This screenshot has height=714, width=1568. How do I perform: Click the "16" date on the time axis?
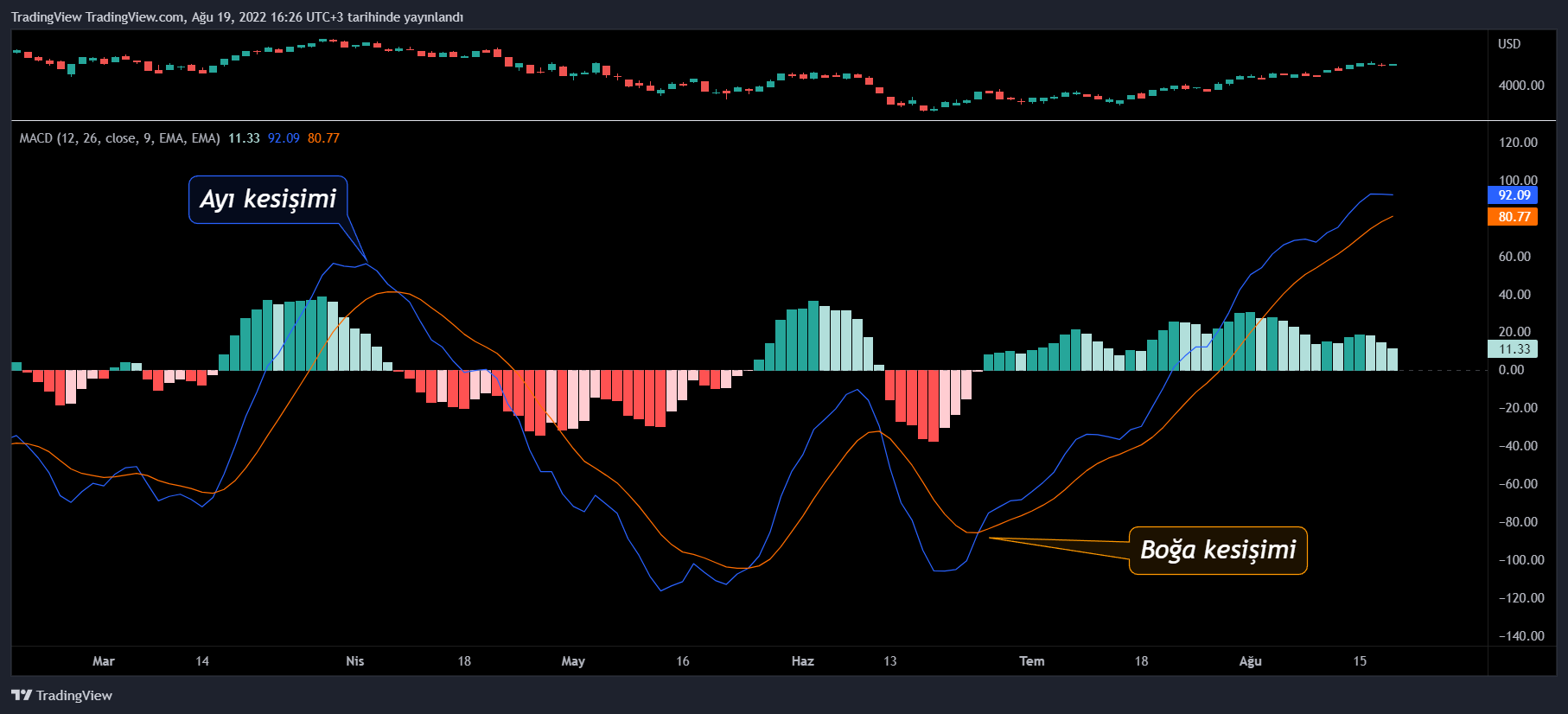pos(683,661)
